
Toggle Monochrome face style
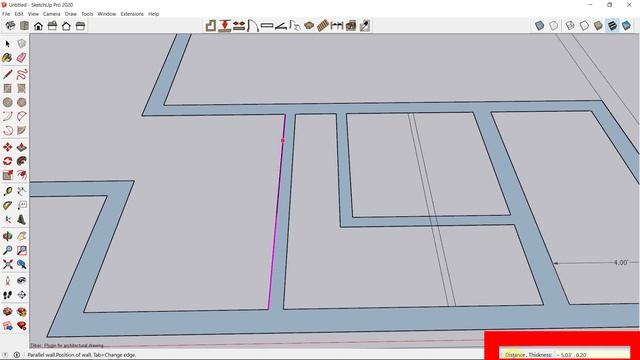(x=627, y=25)
